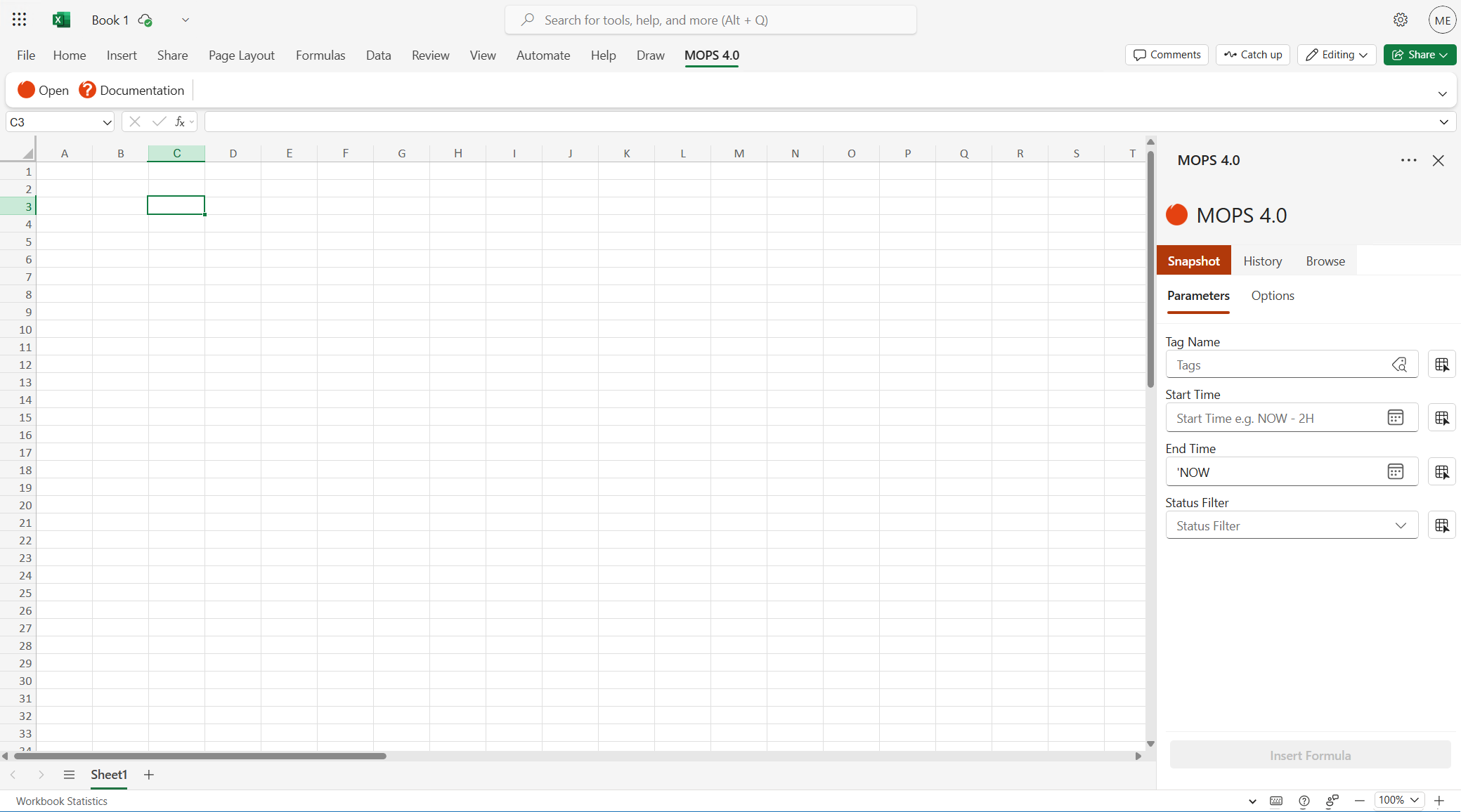Screen dimensions: 1461x812
Task: Open the MOPS 4.0 panel options ellipsis
Action: click(x=1410, y=160)
